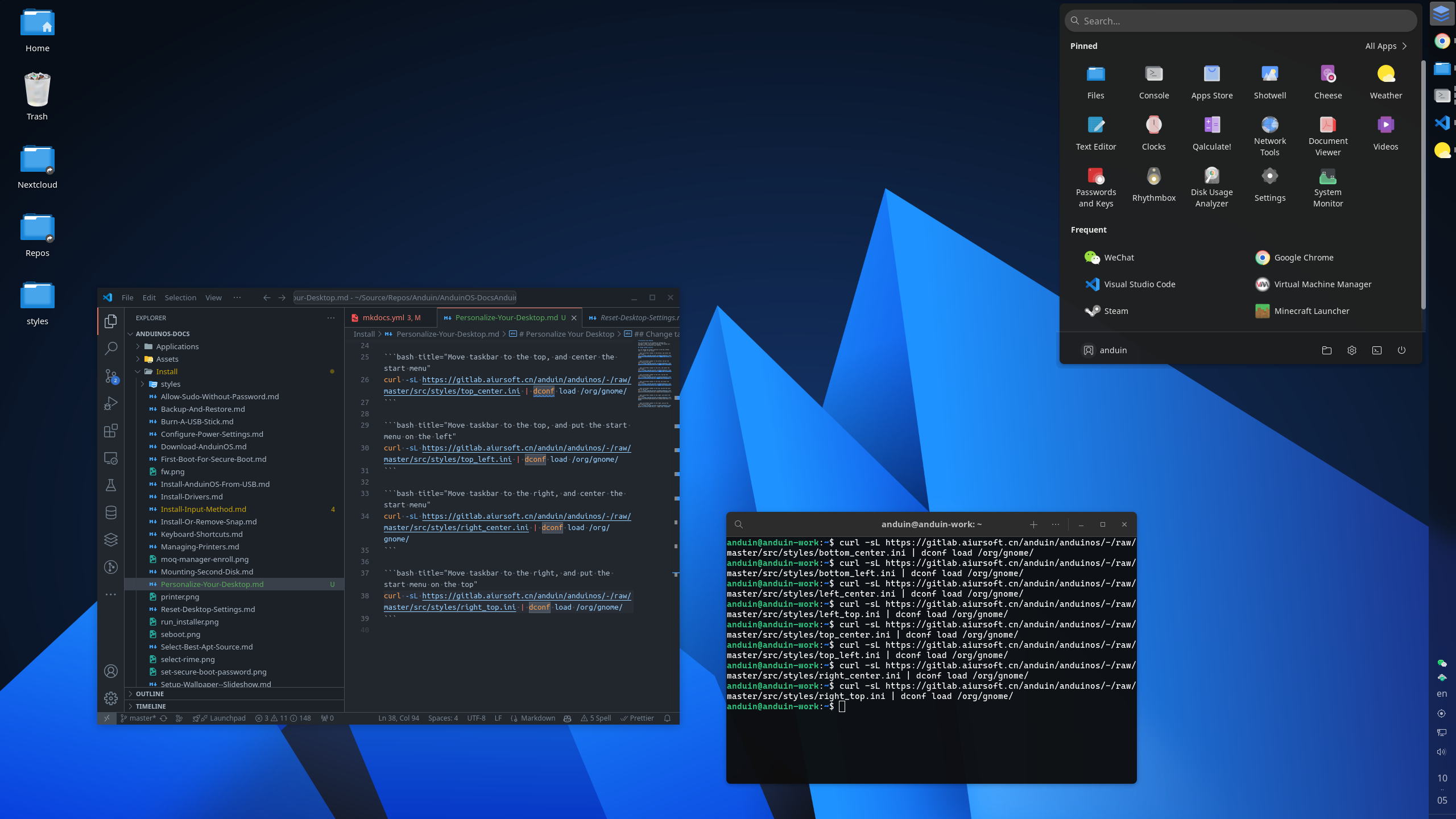This screenshot has height=819, width=1456.
Task: Open the Explorer more actions ellipsis
Action: 331,318
